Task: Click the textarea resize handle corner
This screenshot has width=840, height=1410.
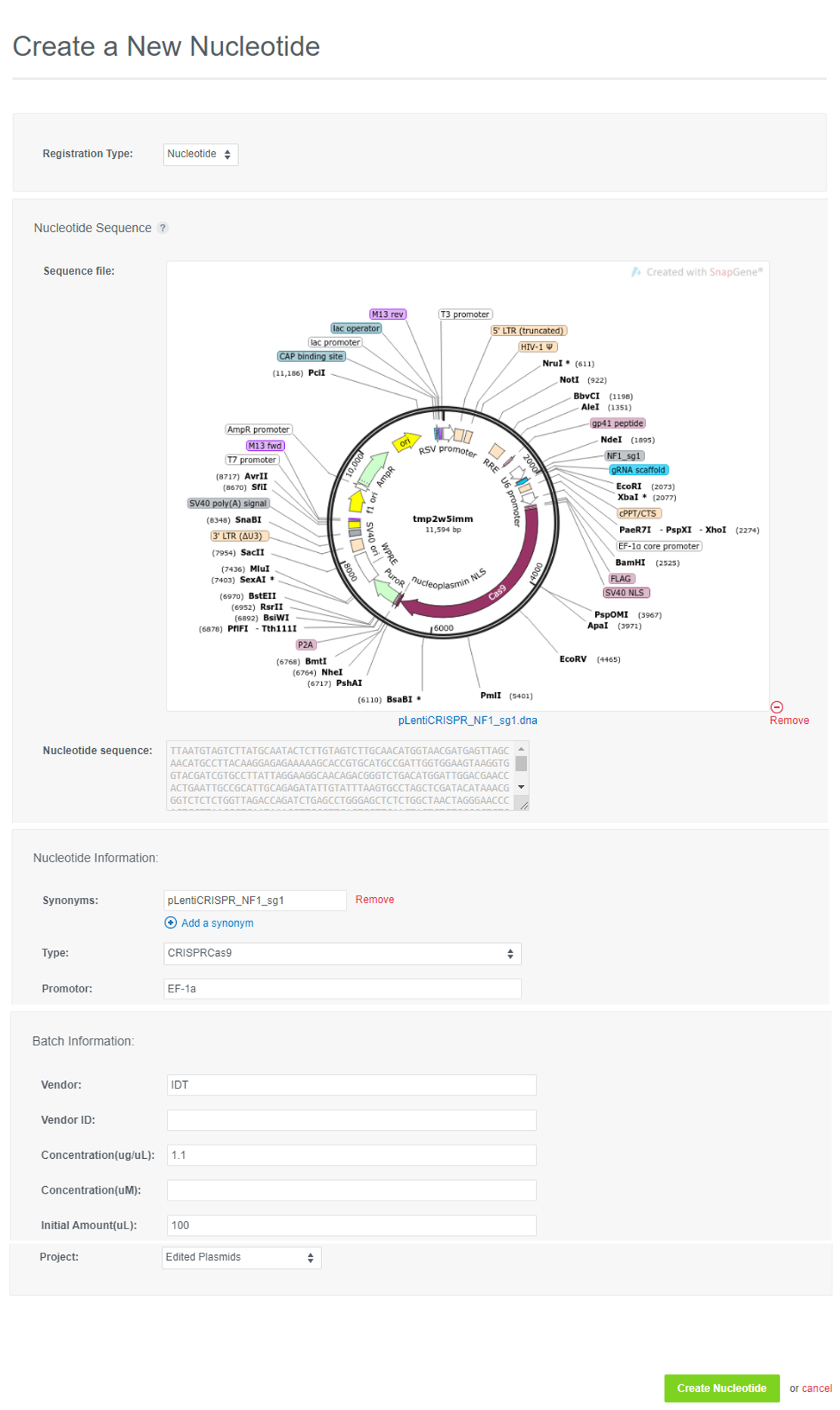Action: pyautogui.click(x=522, y=804)
